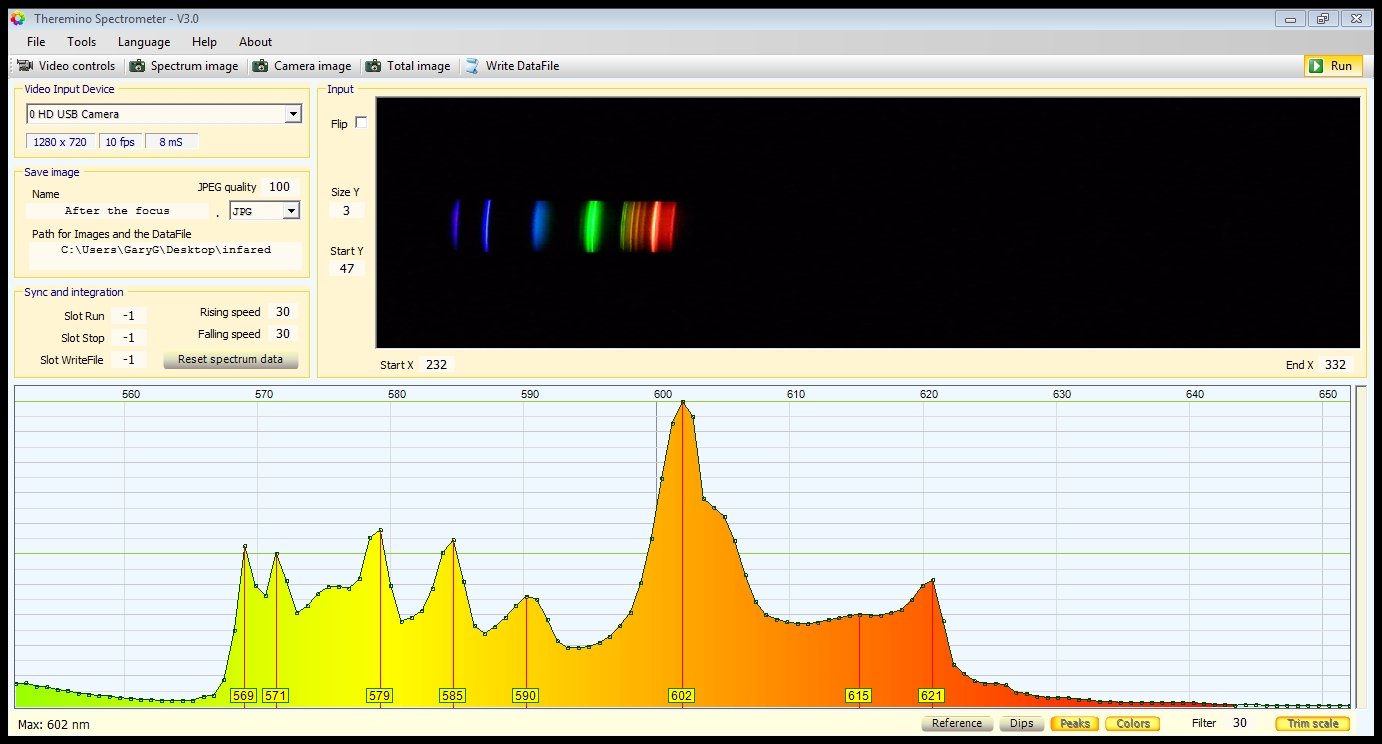1382x744 pixels.
Task: Click the Reset spectrum data button
Action: tap(230, 360)
